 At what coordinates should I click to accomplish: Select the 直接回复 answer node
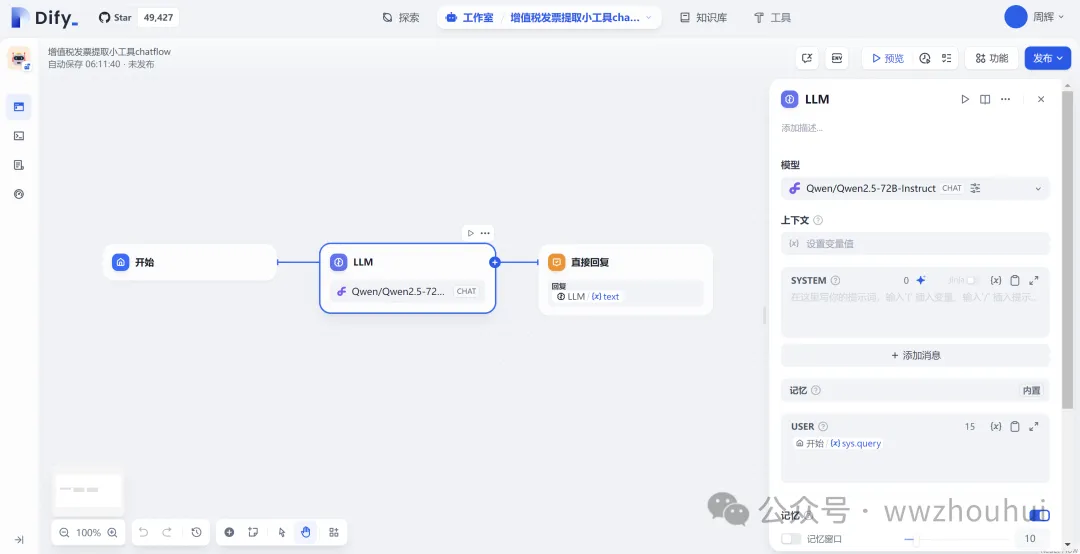[625, 280]
